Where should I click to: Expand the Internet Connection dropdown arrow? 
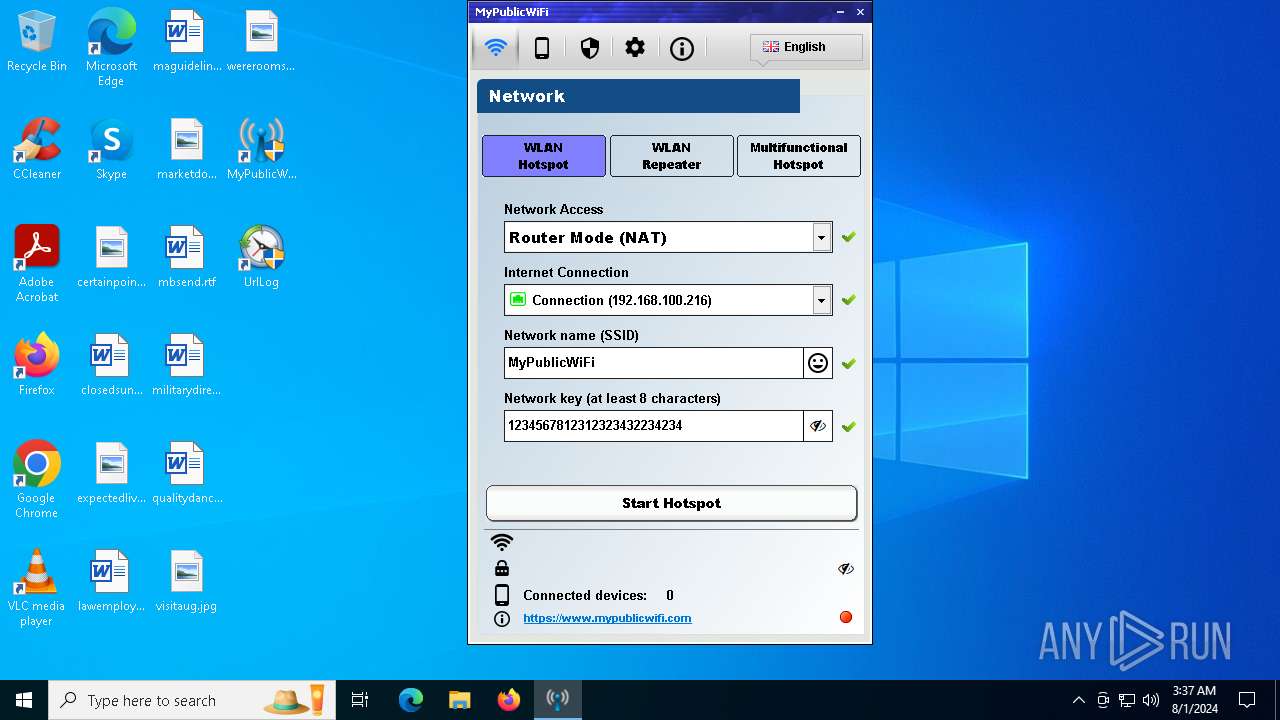pyautogui.click(x=821, y=300)
